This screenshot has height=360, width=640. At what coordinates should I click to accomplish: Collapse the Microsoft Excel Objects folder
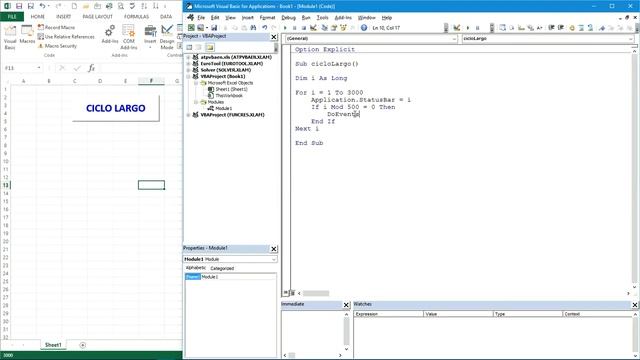click(x=196, y=83)
